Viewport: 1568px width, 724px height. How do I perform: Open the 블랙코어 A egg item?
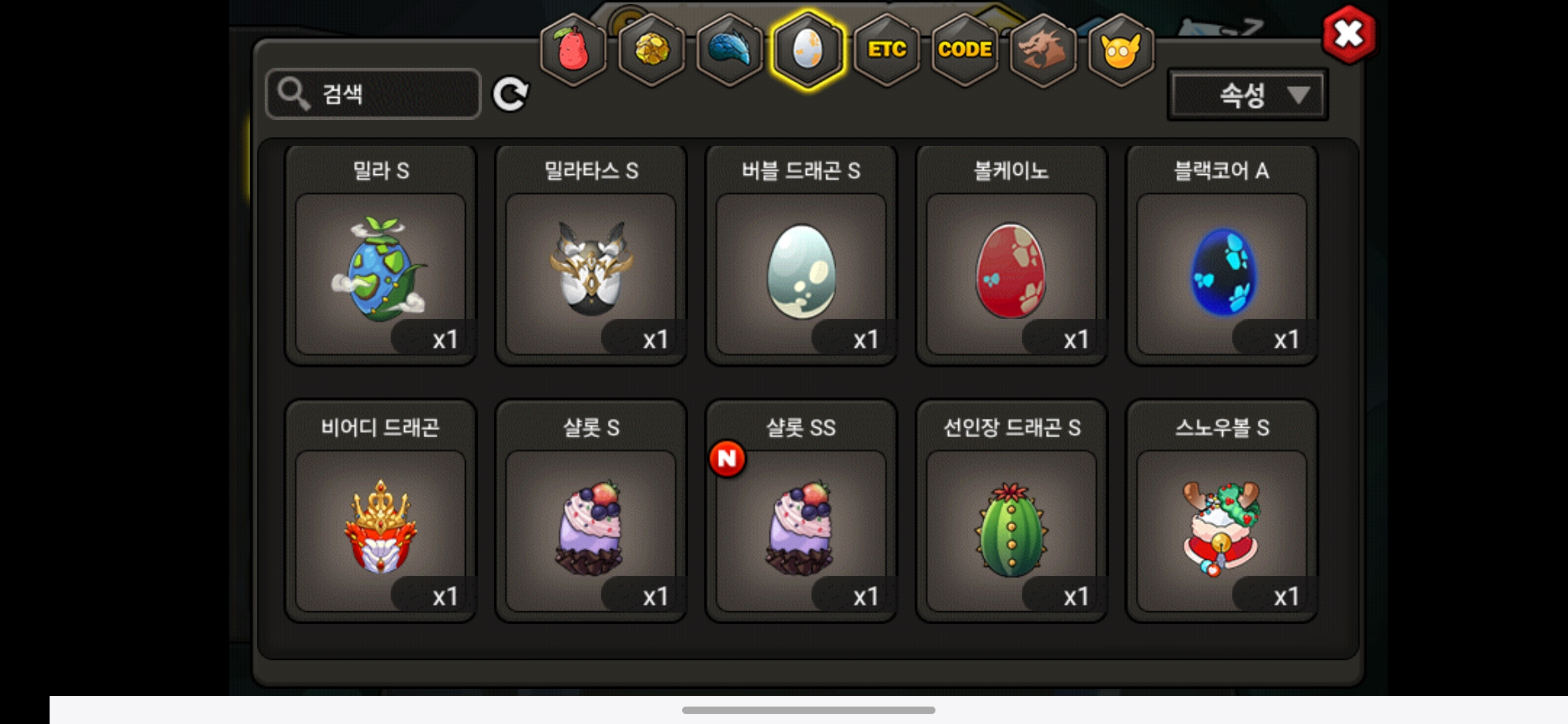click(x=1222, y=255)
